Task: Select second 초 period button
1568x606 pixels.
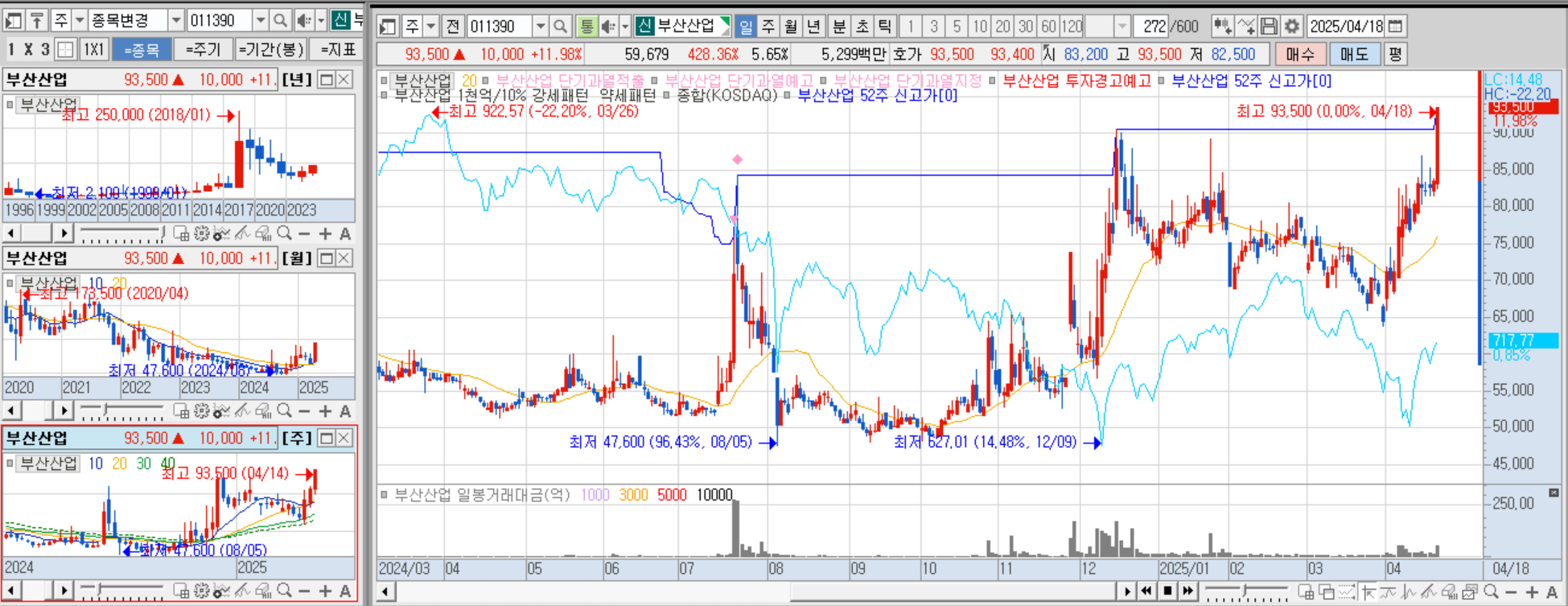Action: [x=862, y=27]
